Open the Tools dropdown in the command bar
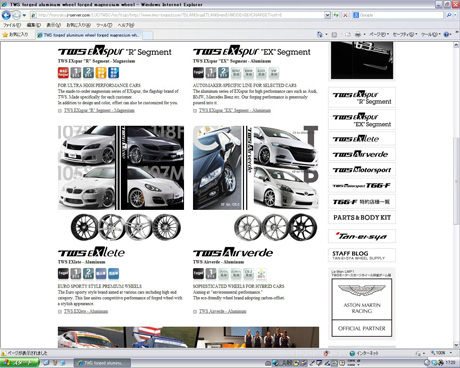 [431, 34]
